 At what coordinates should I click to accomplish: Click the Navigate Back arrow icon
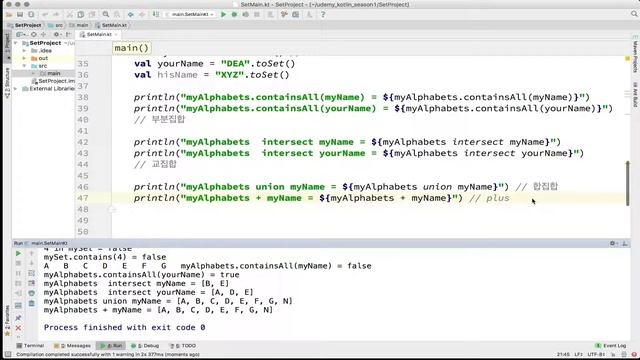131,14
